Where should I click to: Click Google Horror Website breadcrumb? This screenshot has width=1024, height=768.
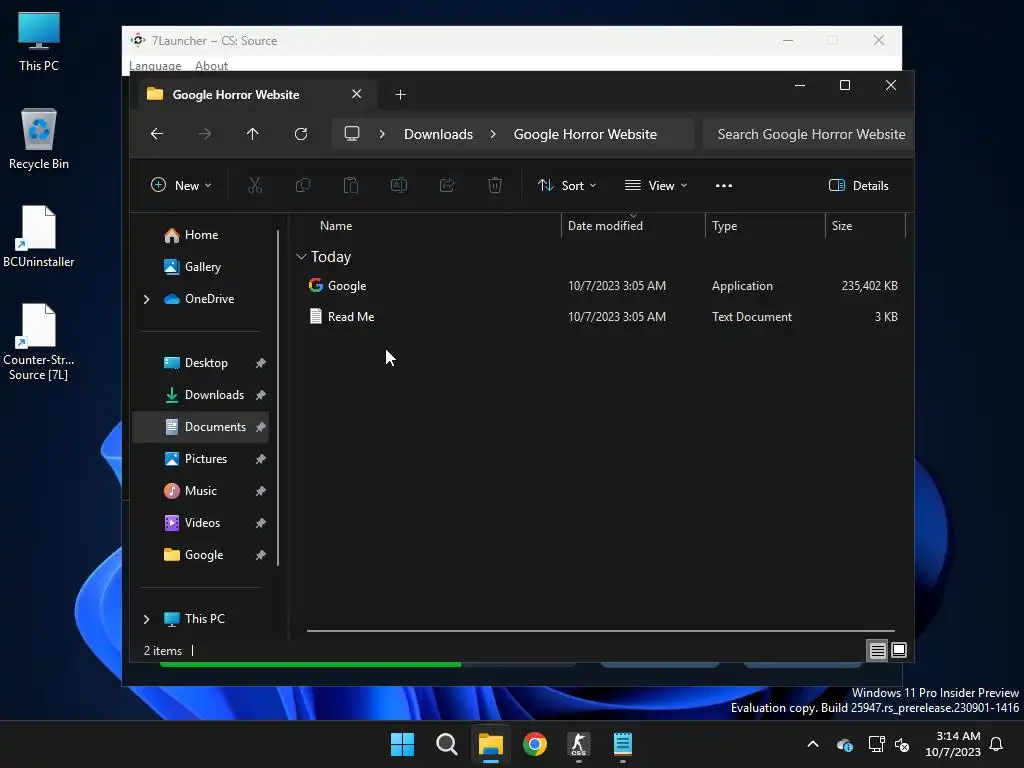coord(585,134)
